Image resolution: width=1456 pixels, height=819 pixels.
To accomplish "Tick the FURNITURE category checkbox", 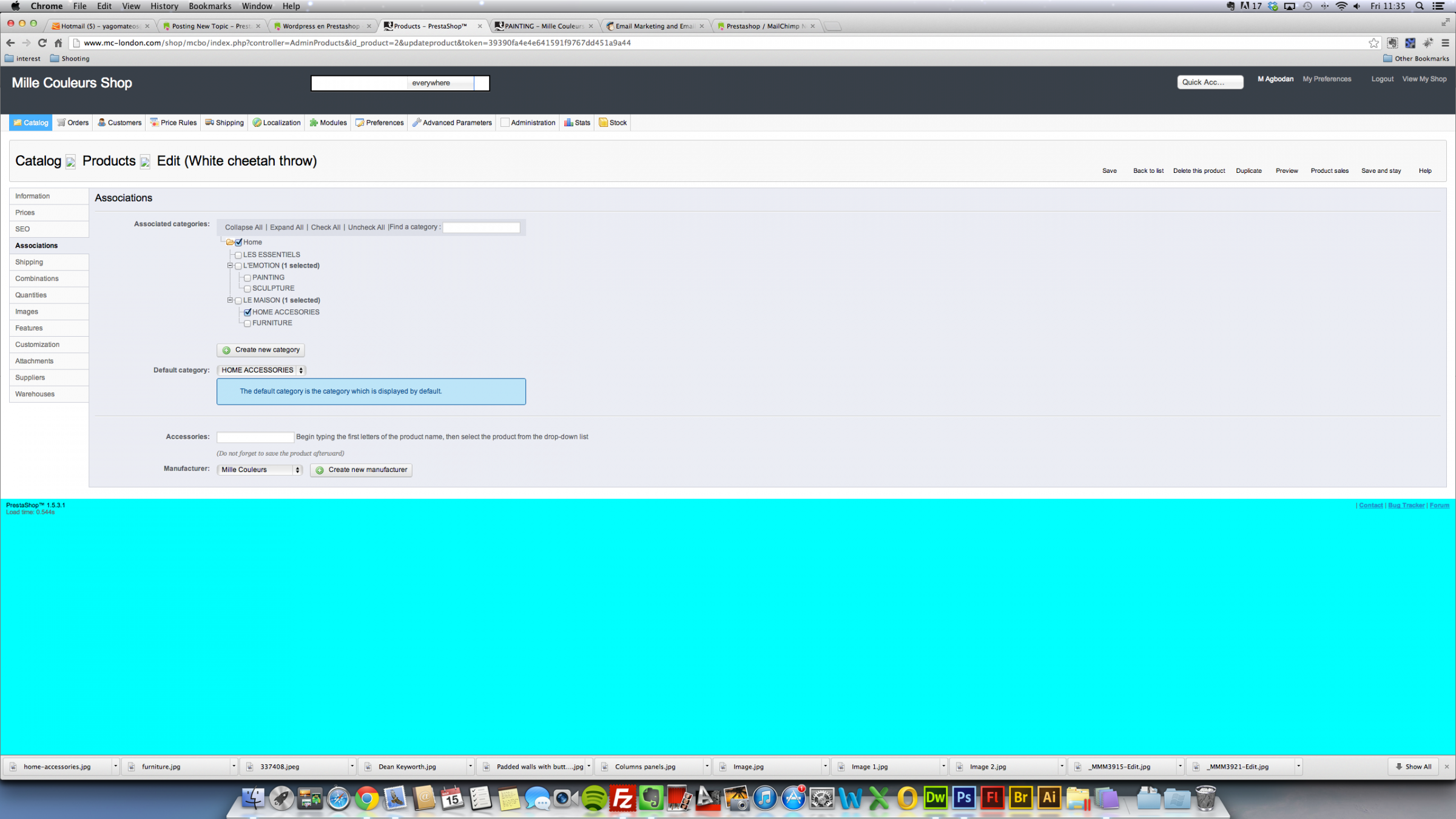I will click(248, 323).
